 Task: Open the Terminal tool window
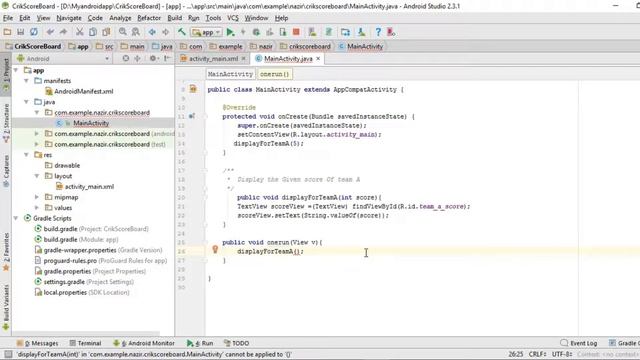85,343
